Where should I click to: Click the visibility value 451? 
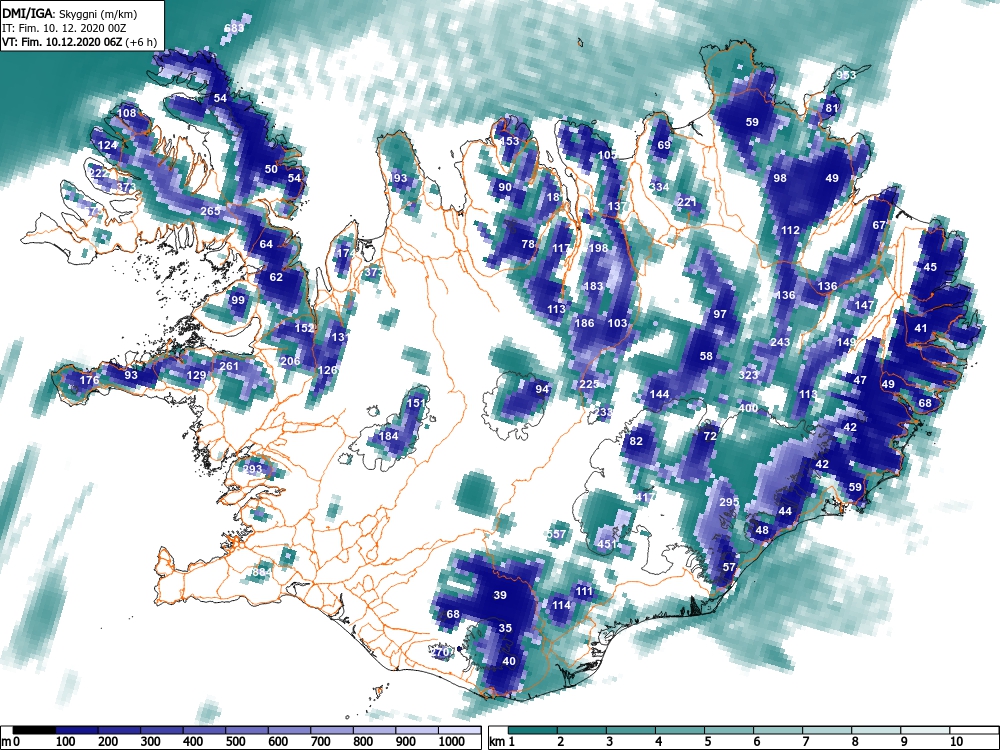(x=607, y=544)
